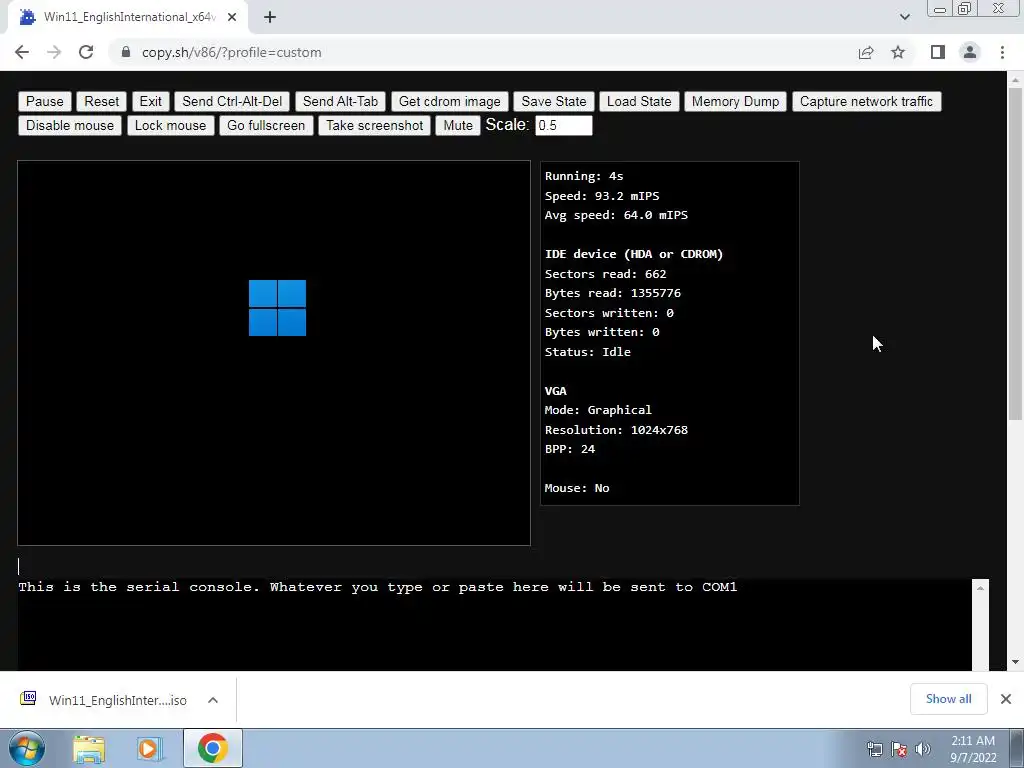Click Show all downloads
Viewport: 1024px width, 768px height.
pyautogui.click(x=948, y=699)
